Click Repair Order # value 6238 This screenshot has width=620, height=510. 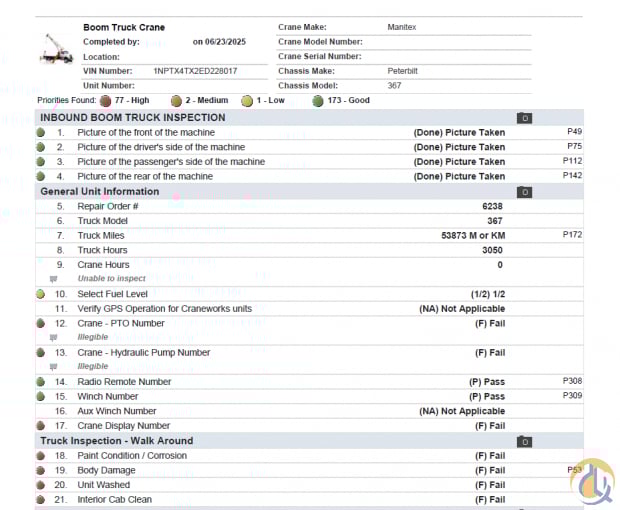492,206
